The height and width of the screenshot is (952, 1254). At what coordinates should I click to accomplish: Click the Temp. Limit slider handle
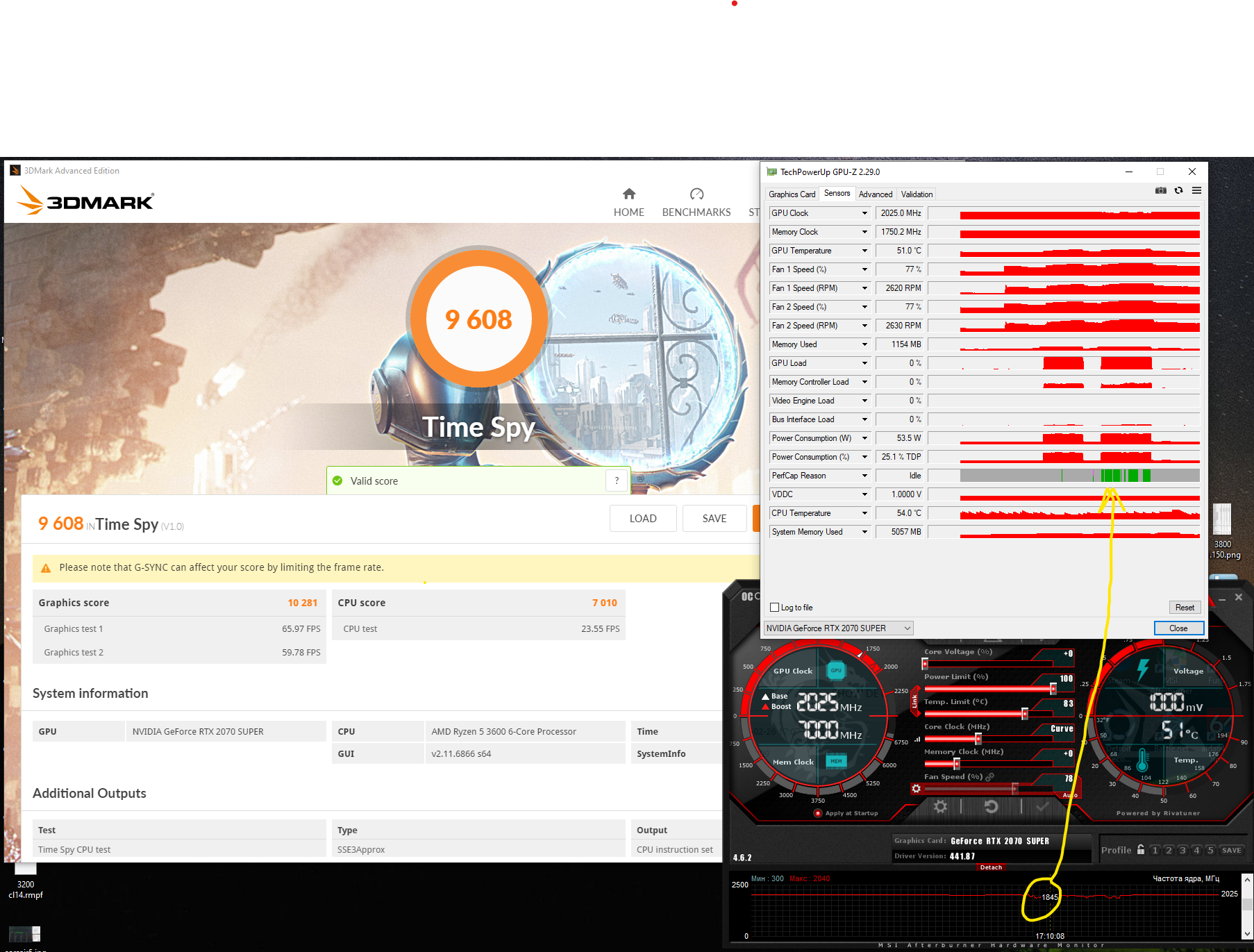point(1025,714)
